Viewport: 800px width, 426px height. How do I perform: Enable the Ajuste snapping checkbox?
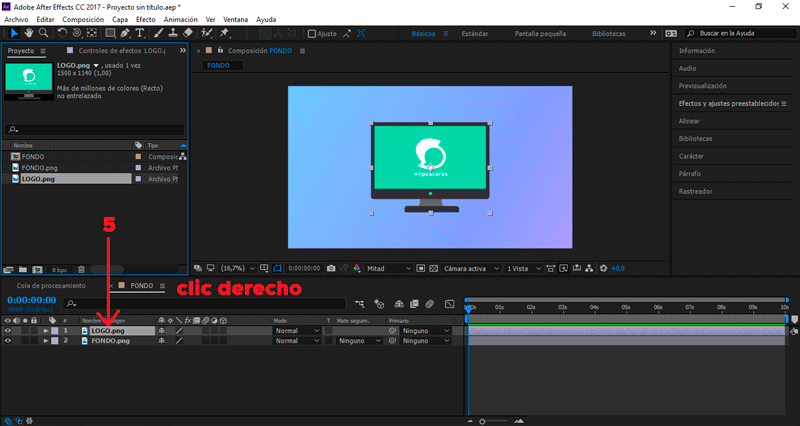[x=310, y=33]
